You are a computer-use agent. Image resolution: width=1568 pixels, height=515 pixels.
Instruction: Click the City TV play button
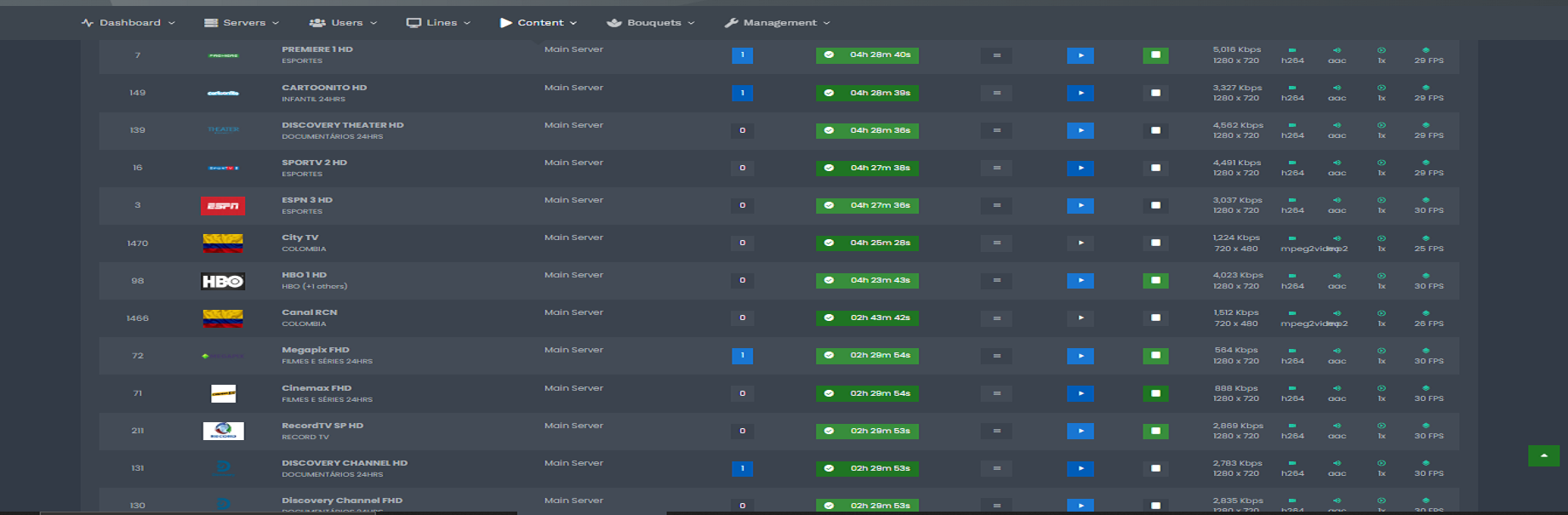(1080, 243)
